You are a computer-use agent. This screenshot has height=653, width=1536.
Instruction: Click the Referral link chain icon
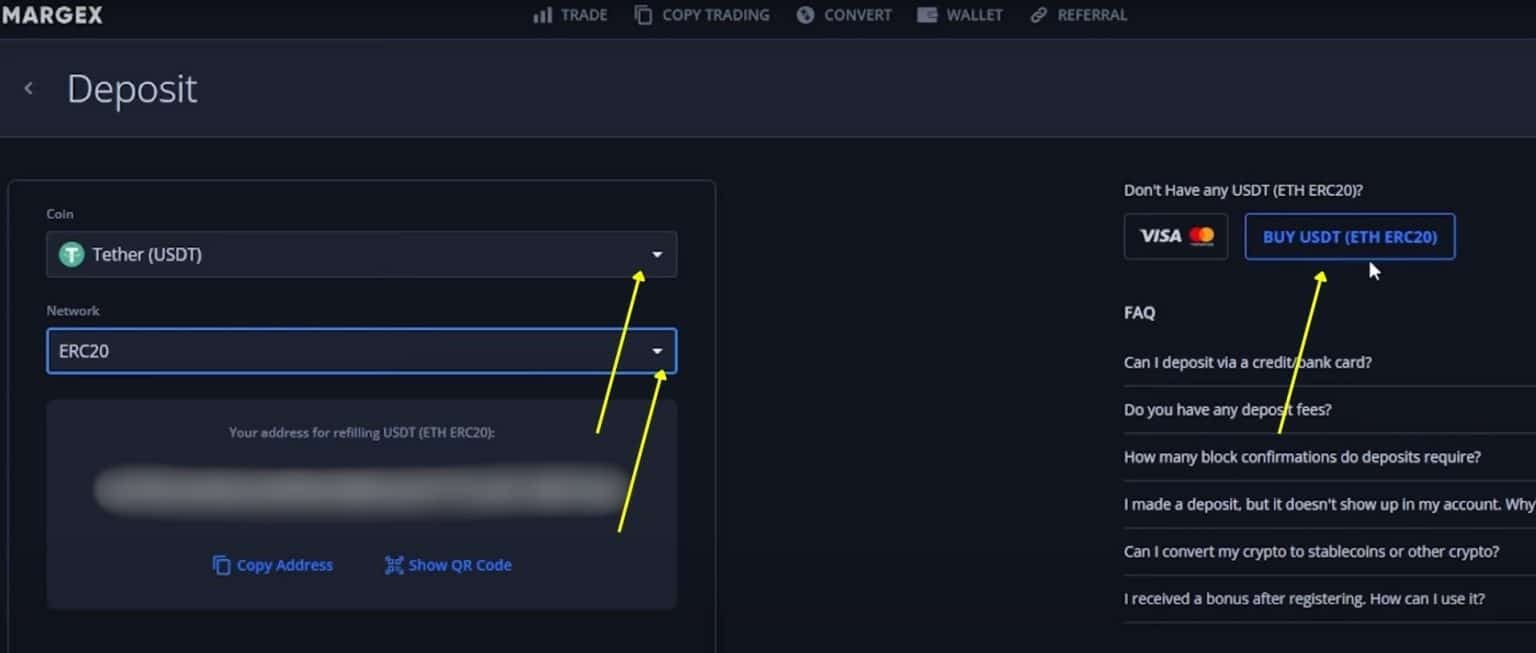point(1039,15)
